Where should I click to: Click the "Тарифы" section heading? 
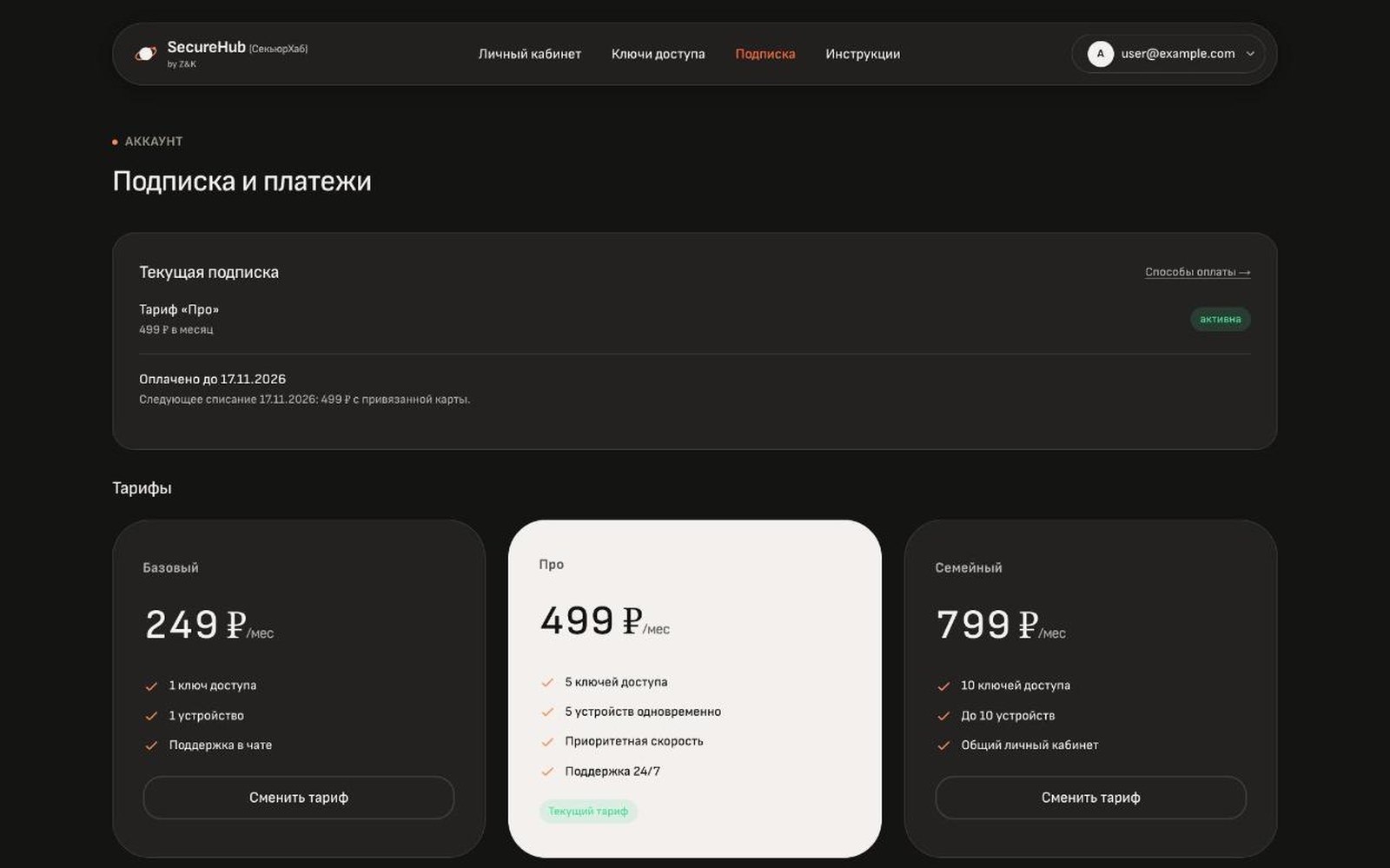[x=142, y=488]
